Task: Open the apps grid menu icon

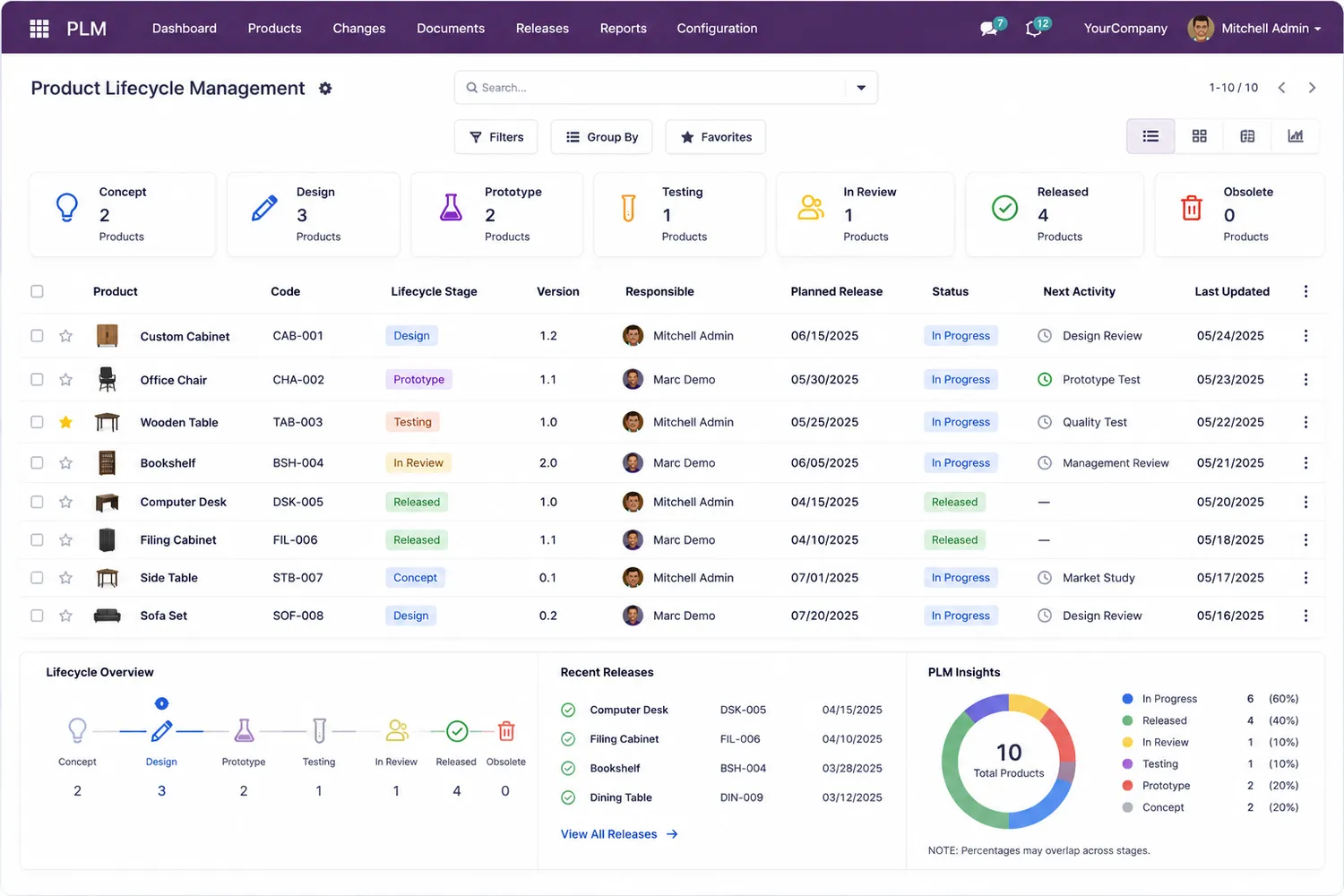Action: [x=39, y=29]
